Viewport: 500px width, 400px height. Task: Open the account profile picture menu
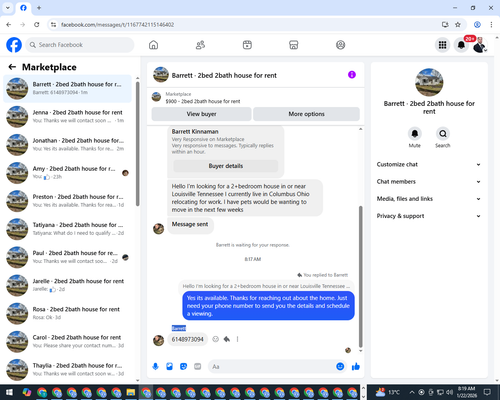pyautogui.click(x=480, y=45)
